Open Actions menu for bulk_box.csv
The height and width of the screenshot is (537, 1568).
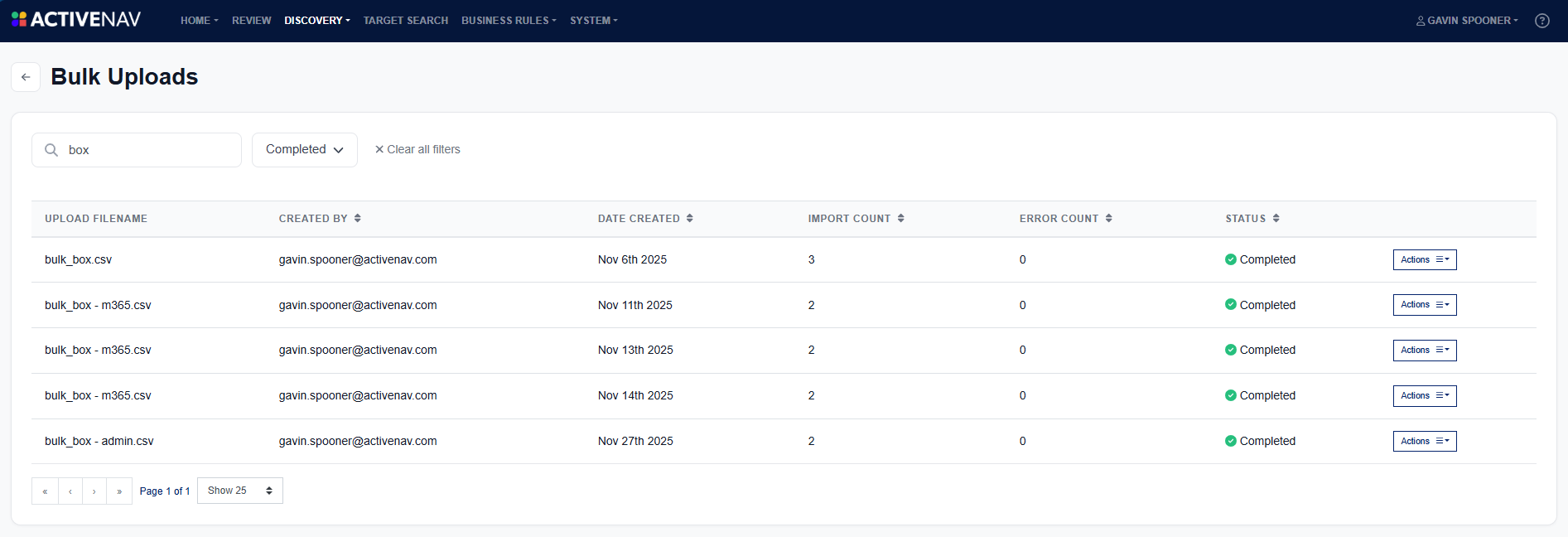click(x=1425, y=259)
